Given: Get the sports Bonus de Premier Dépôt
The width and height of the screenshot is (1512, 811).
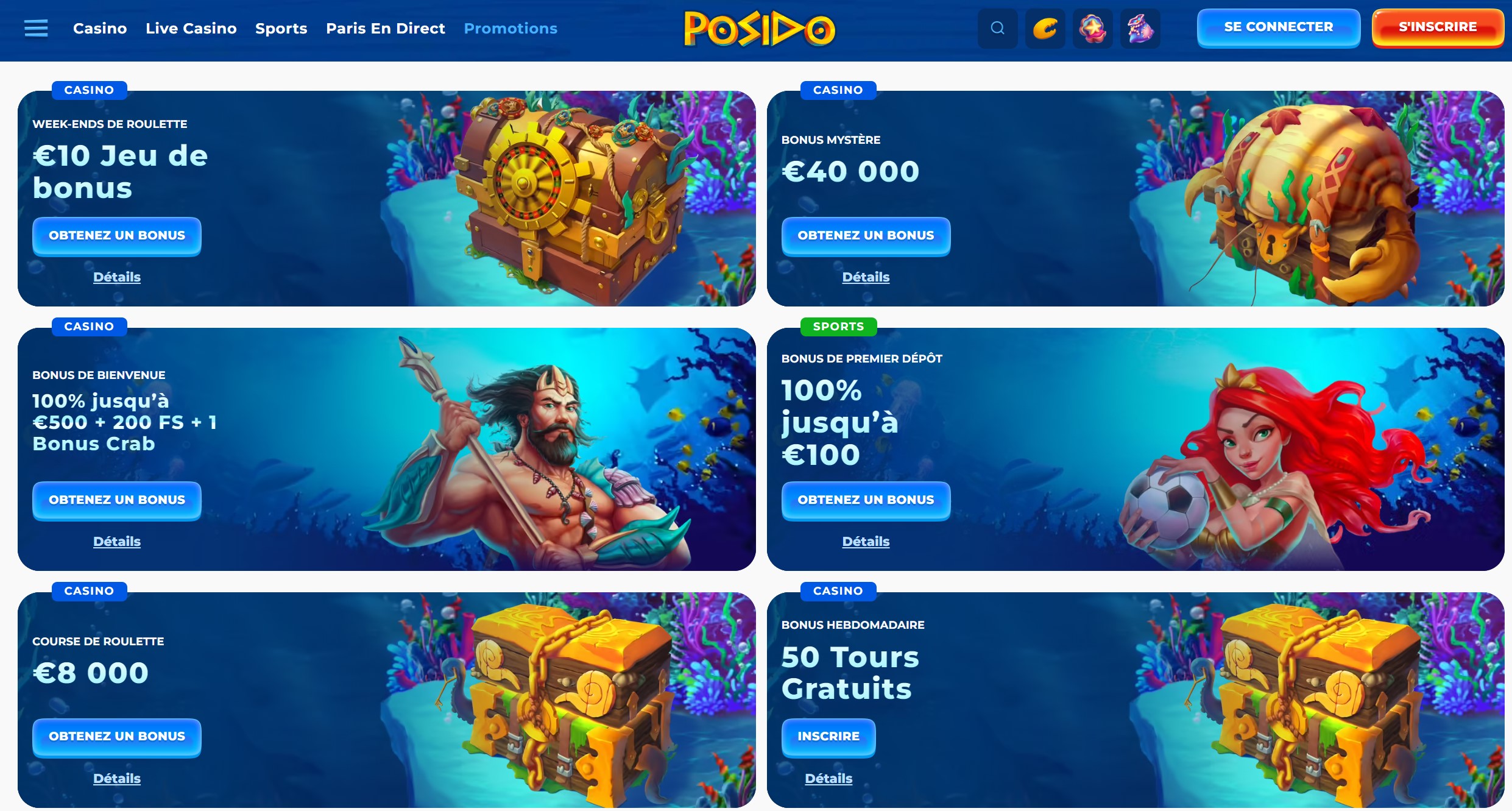Looking at the screenshot, I should click(866, 500).
